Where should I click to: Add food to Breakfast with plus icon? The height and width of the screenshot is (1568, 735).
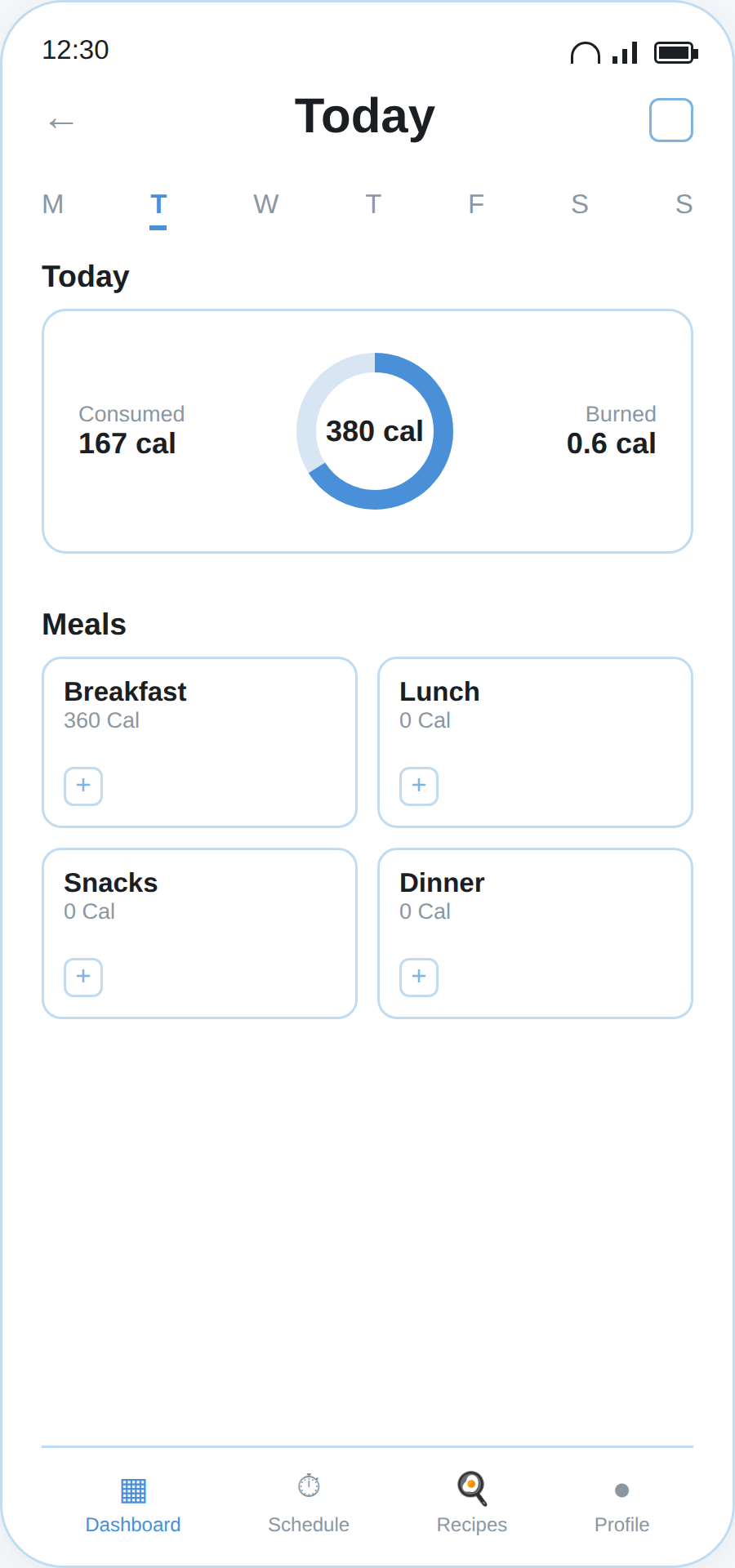pyautogui.click(x=83, y=786)
